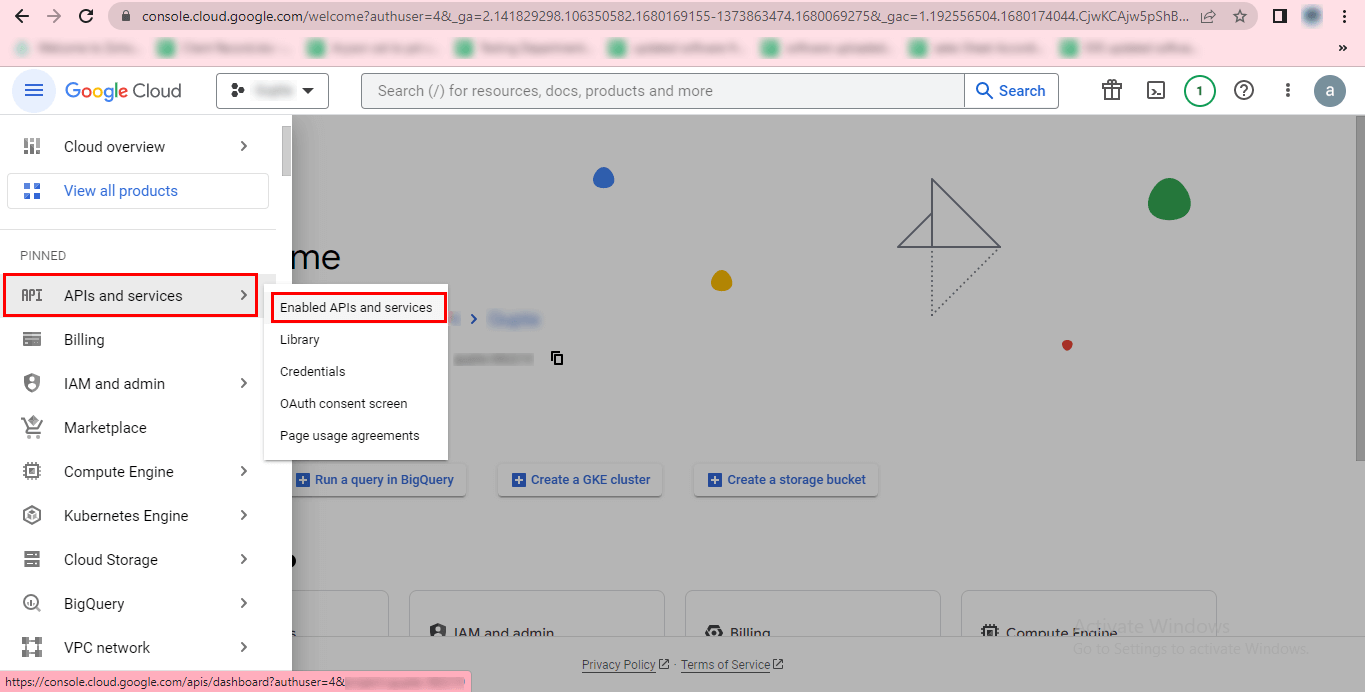Expand Kubernetes Engine chevron

click(x=244, y=516)
